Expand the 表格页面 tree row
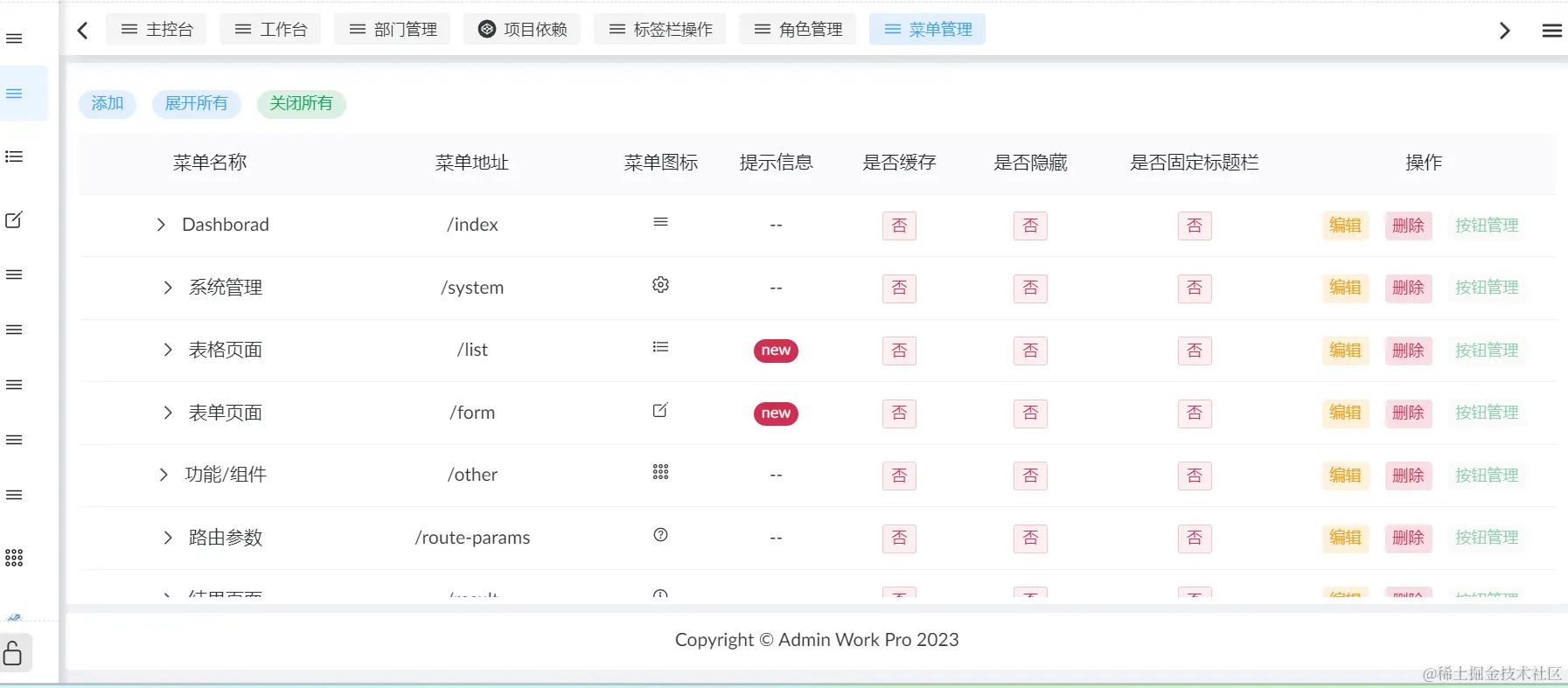Viewport: 1568px width, 688px height. click(168, 350)
